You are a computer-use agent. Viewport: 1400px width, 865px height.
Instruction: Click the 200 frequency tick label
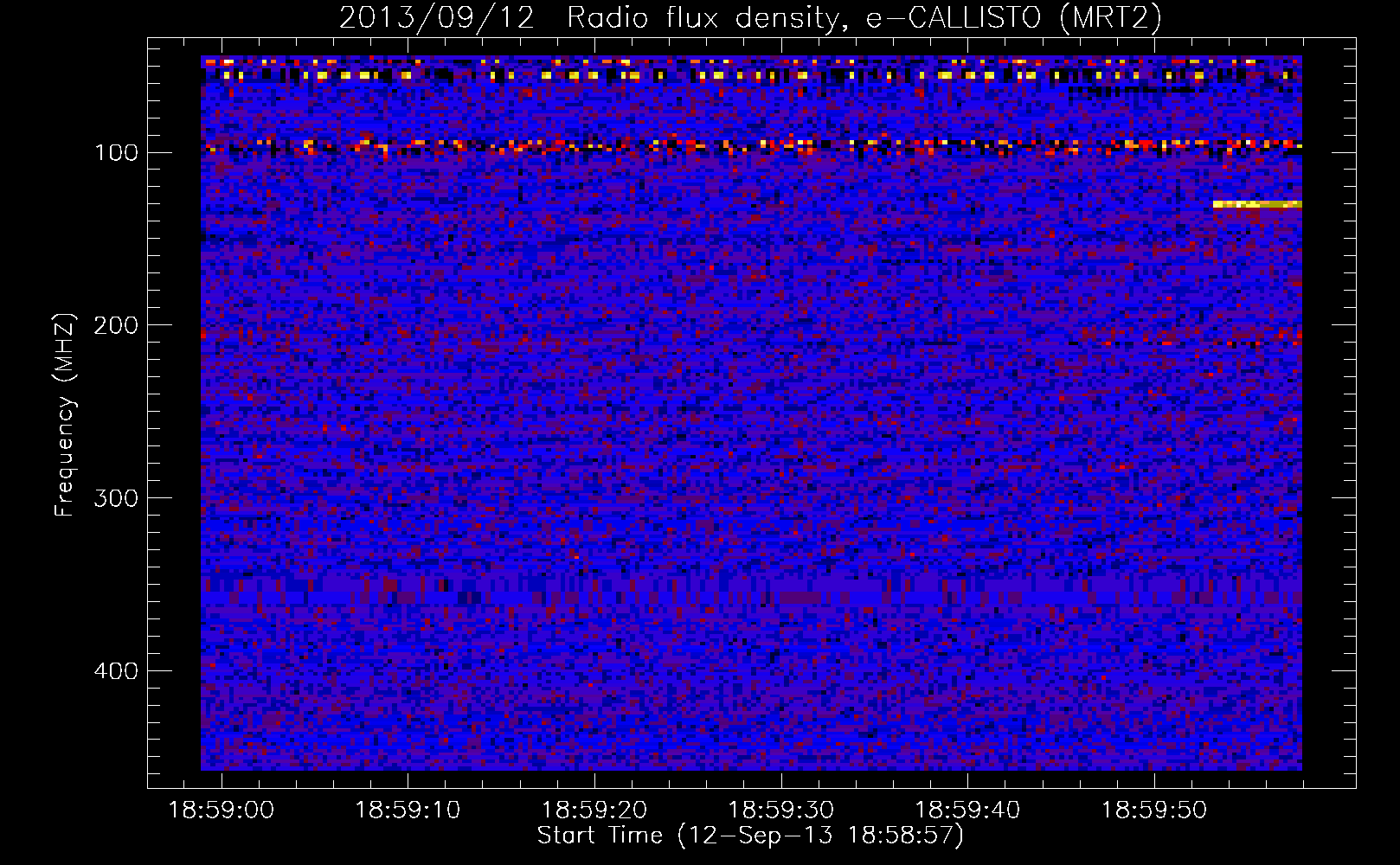[116, 325]
